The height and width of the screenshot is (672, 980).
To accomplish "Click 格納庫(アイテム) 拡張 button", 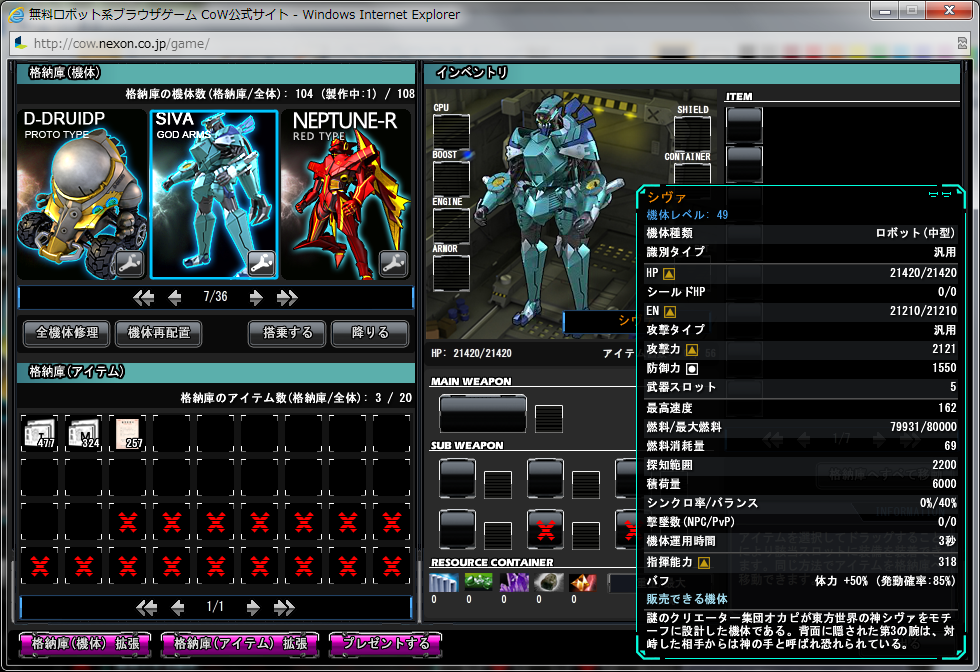I will pyautogui.click(x=240, y=644).
